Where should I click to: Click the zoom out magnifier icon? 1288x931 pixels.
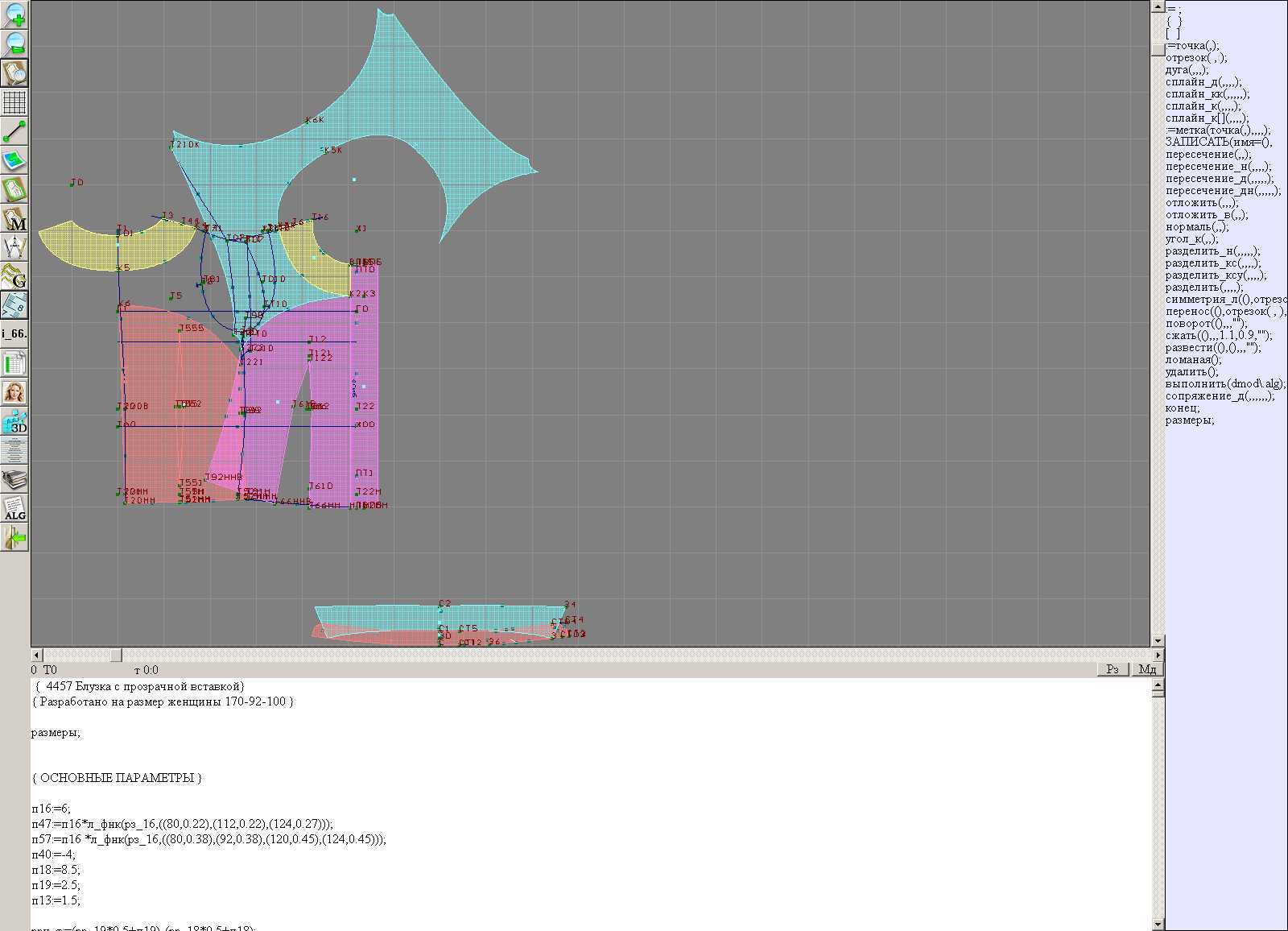pos(14,43)
